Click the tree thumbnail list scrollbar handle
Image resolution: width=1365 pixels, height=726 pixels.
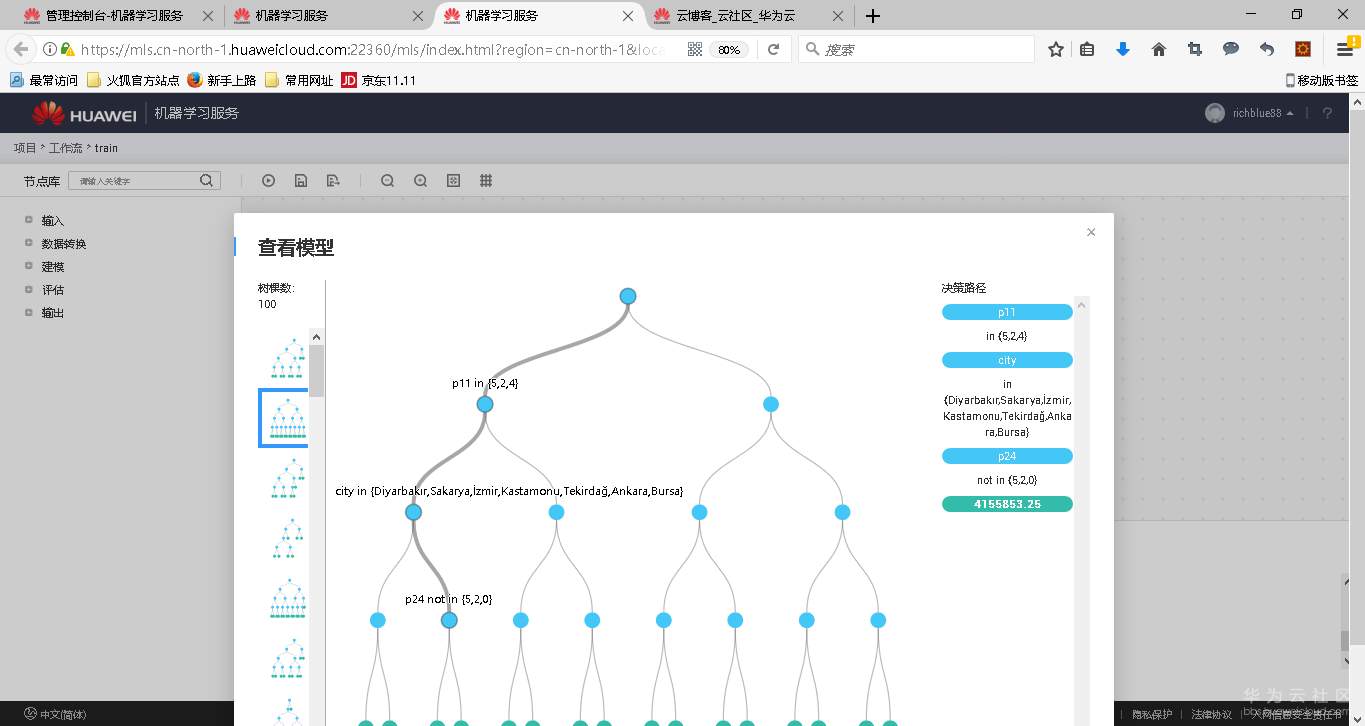pyautogui.click(x=316, y=371)
